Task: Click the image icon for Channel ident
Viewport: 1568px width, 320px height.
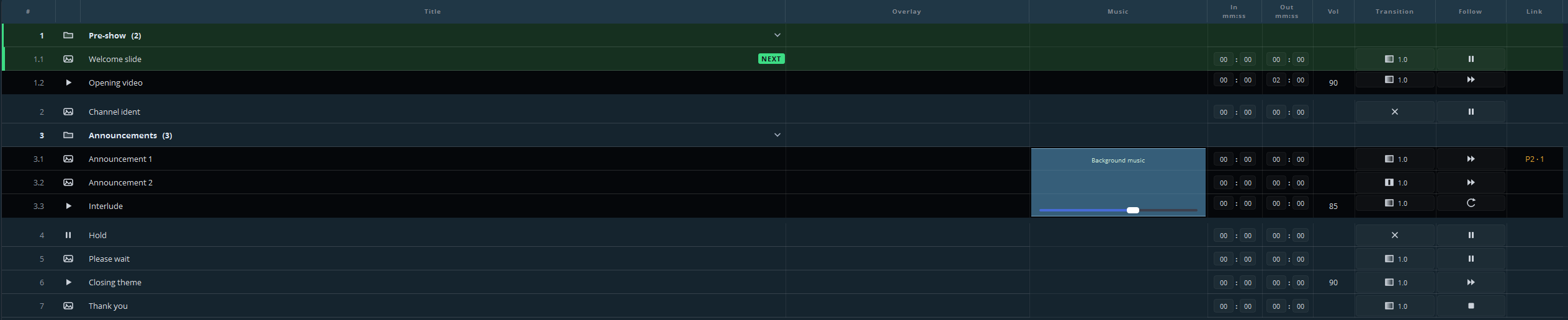Action: point(68,112)
